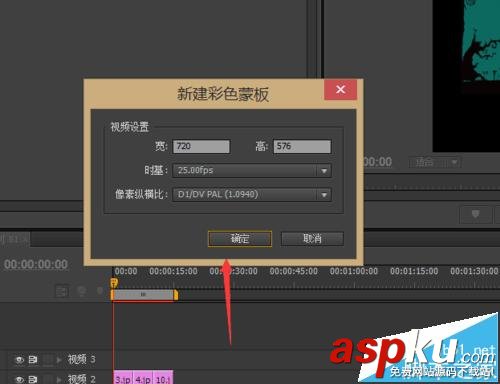This screenshot has height=384, width=500.
Task: Expand the 视频 3 track triangle
Action: [x=59, y=360]
